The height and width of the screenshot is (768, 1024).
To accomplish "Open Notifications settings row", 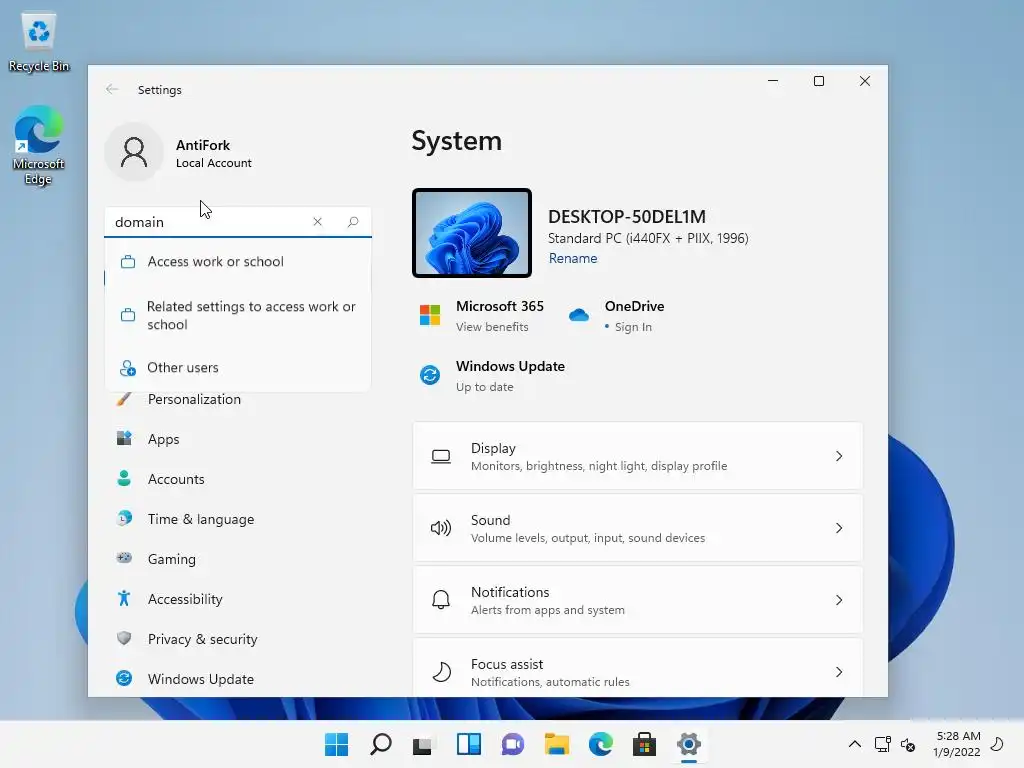I will 637,600.
